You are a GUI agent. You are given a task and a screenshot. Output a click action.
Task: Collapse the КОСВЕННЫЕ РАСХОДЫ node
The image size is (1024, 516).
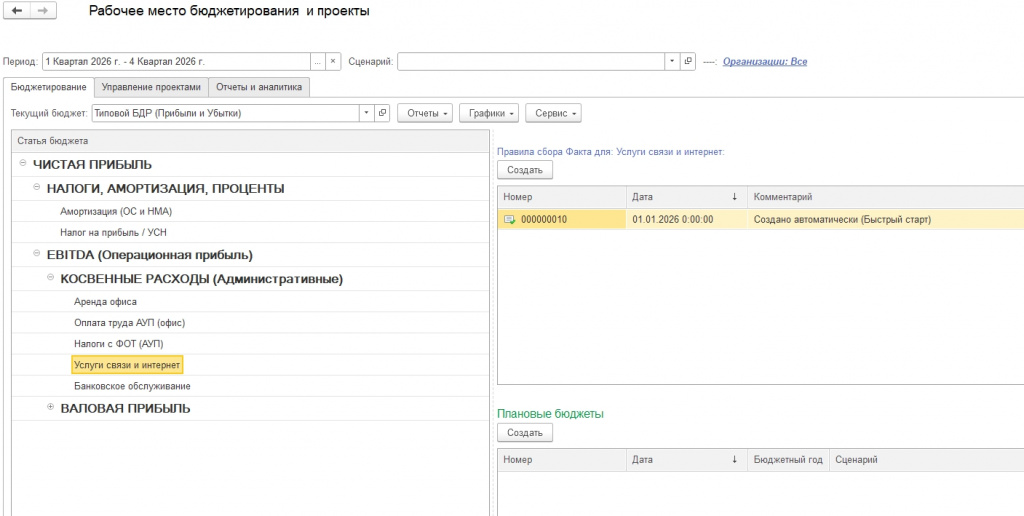tap(50, 278)
